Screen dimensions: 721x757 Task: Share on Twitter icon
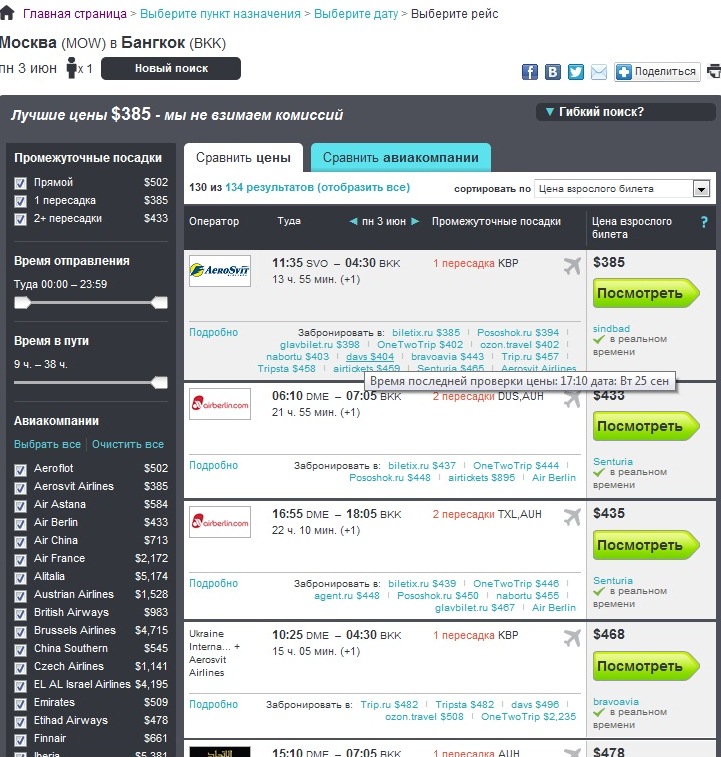pos(576,72)
